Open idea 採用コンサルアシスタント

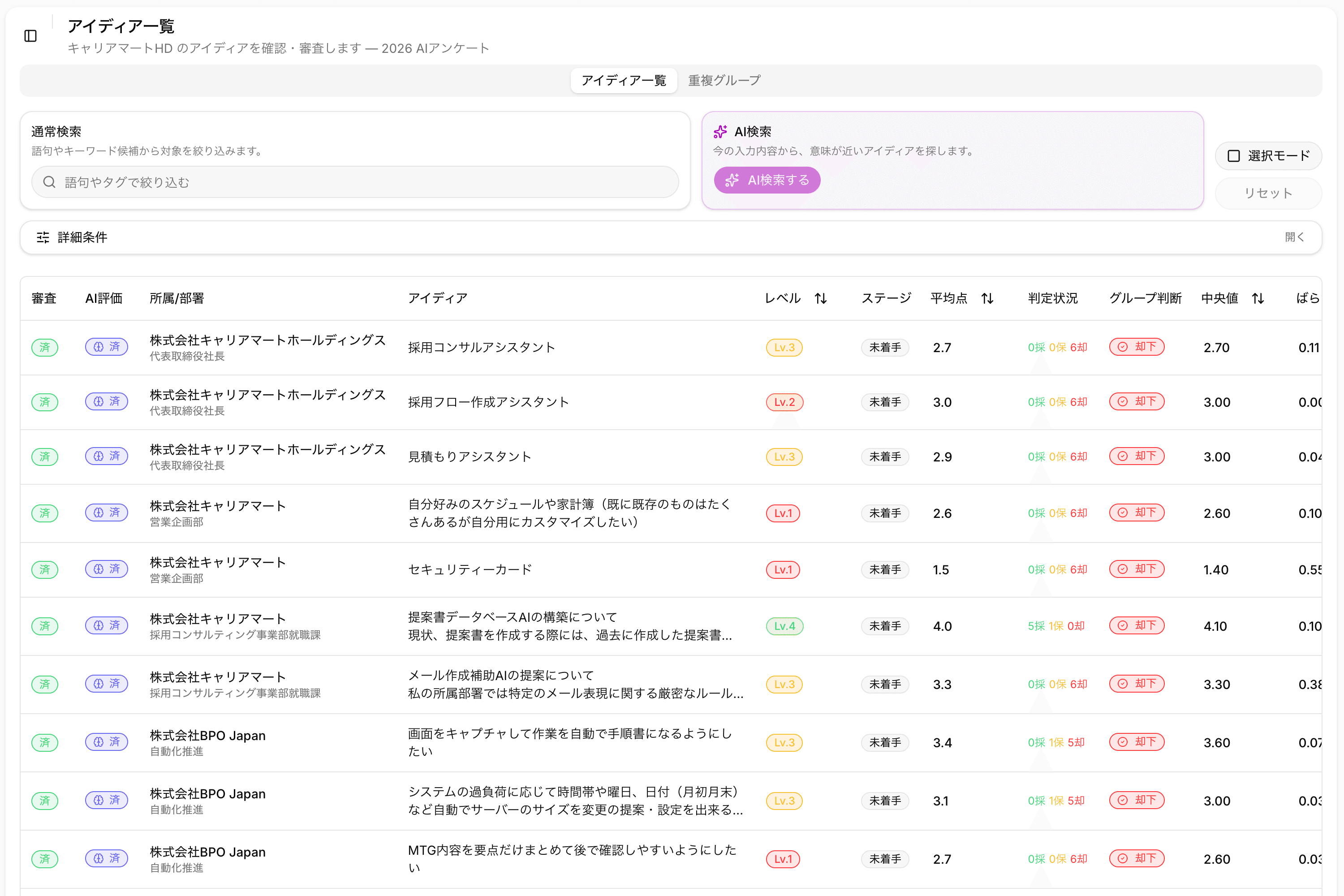tap(481, 348)
